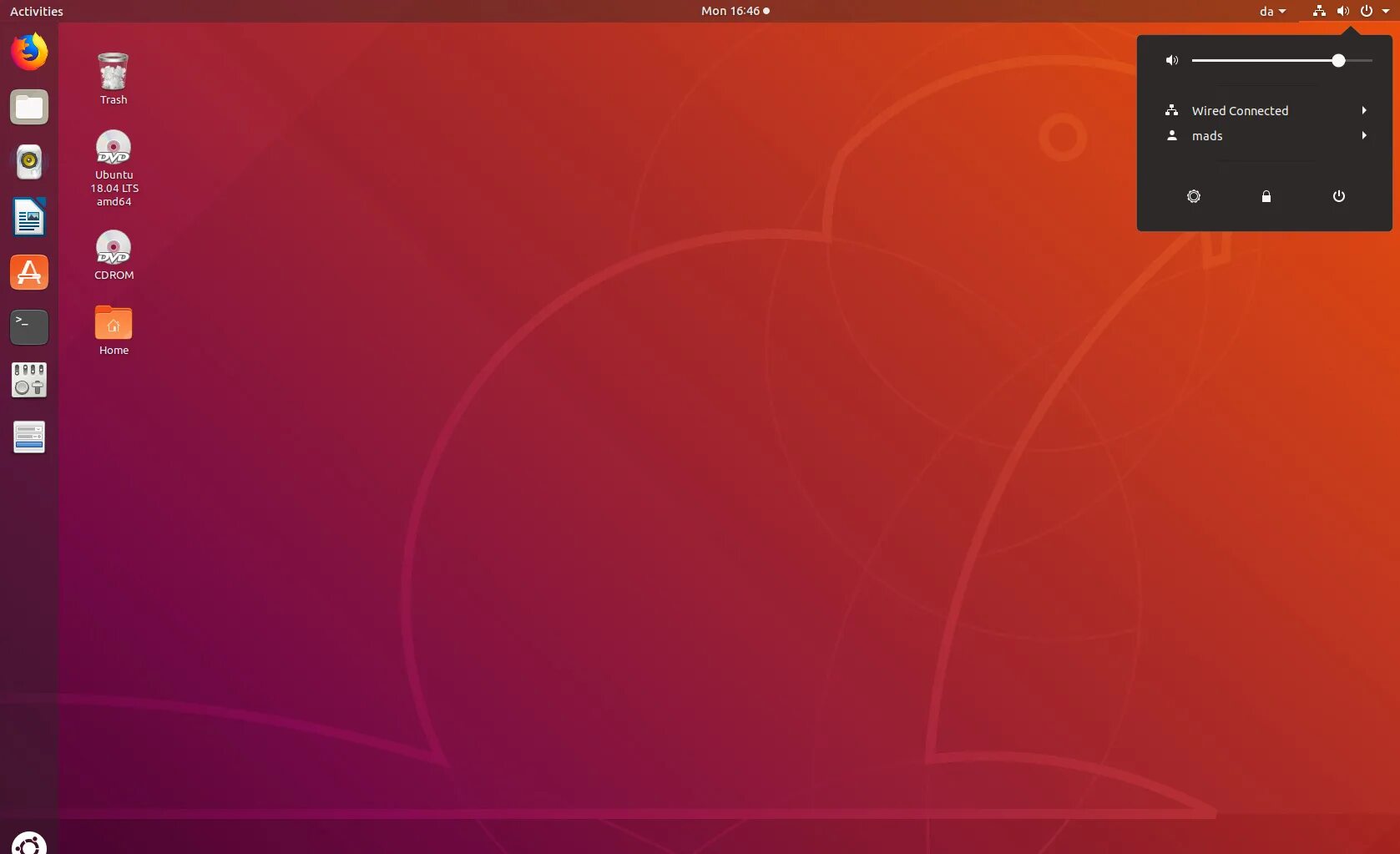Toggle the Wired network connection
Screen dimensions: 1400x854
[x=1241, y=110]
